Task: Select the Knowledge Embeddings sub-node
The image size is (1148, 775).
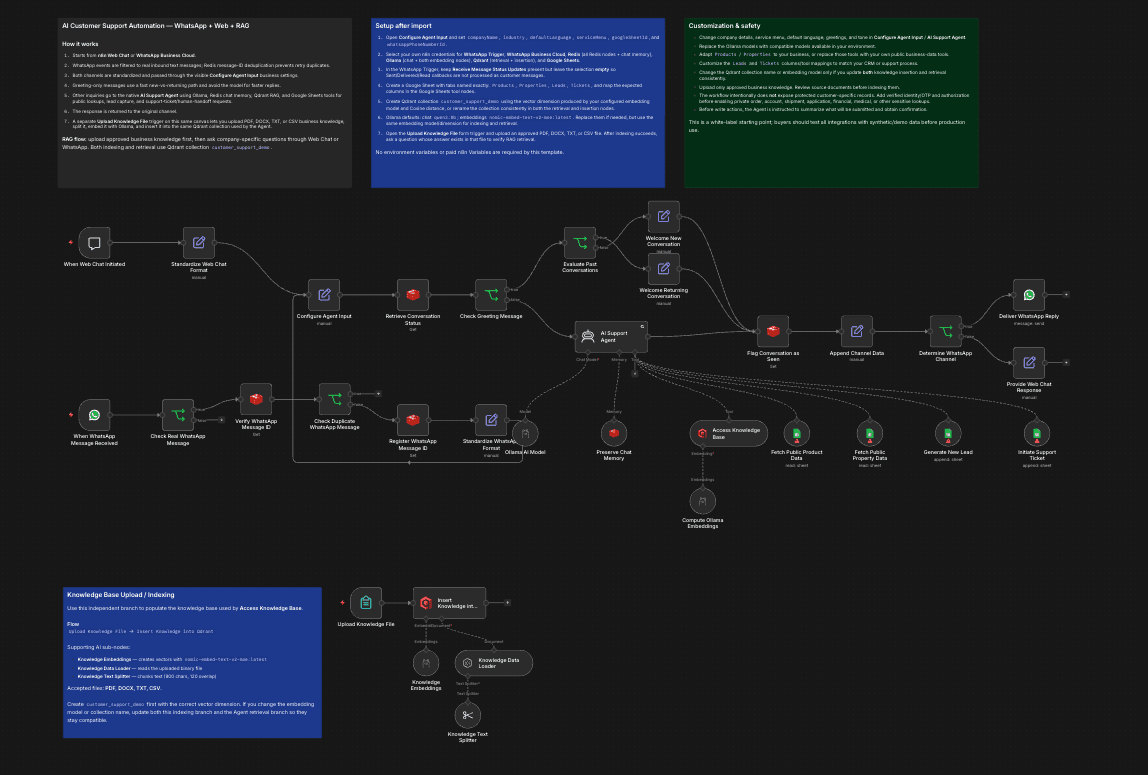Action: coord(426,664)
